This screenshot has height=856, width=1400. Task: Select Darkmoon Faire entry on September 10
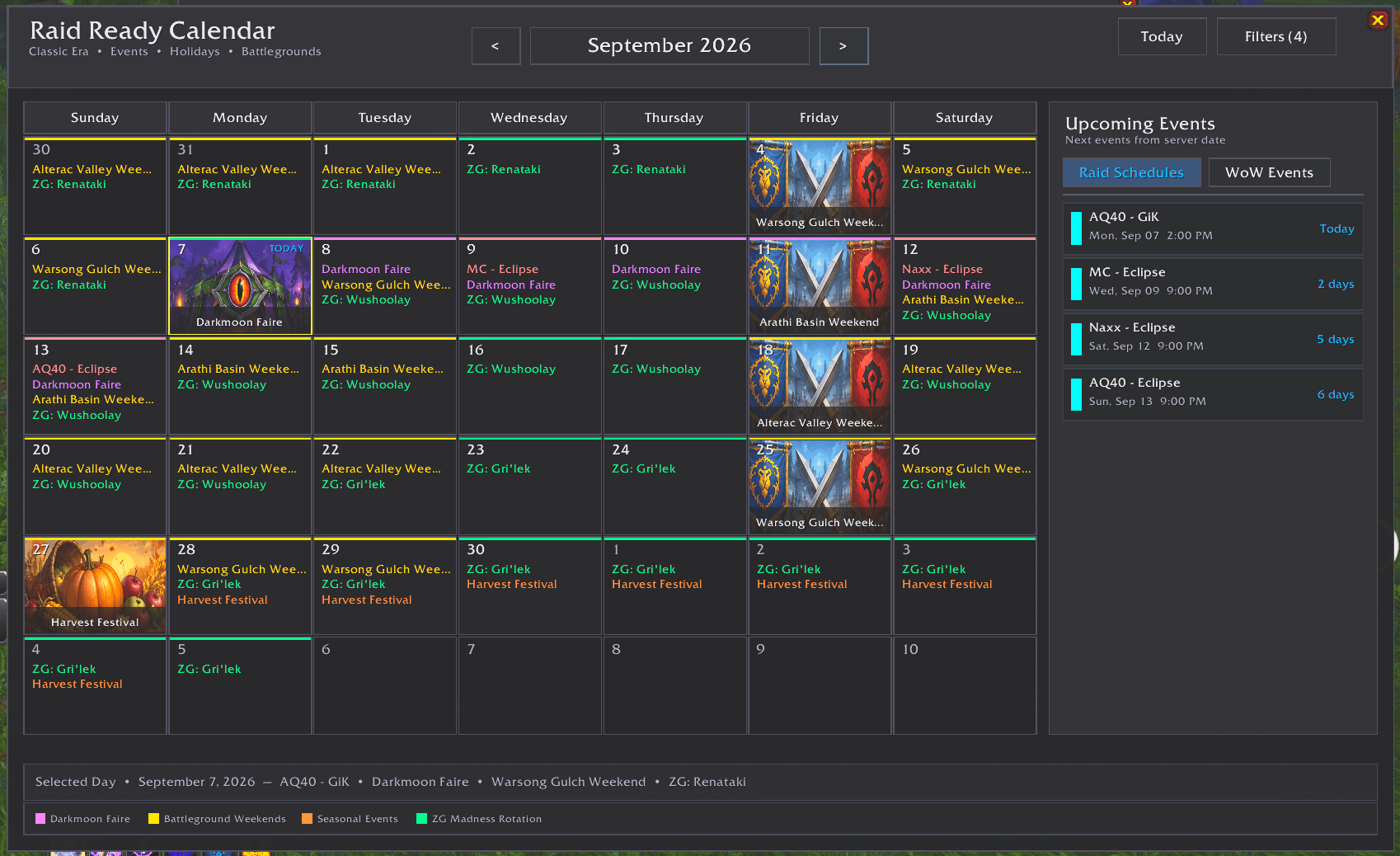[x=656, y=270]
